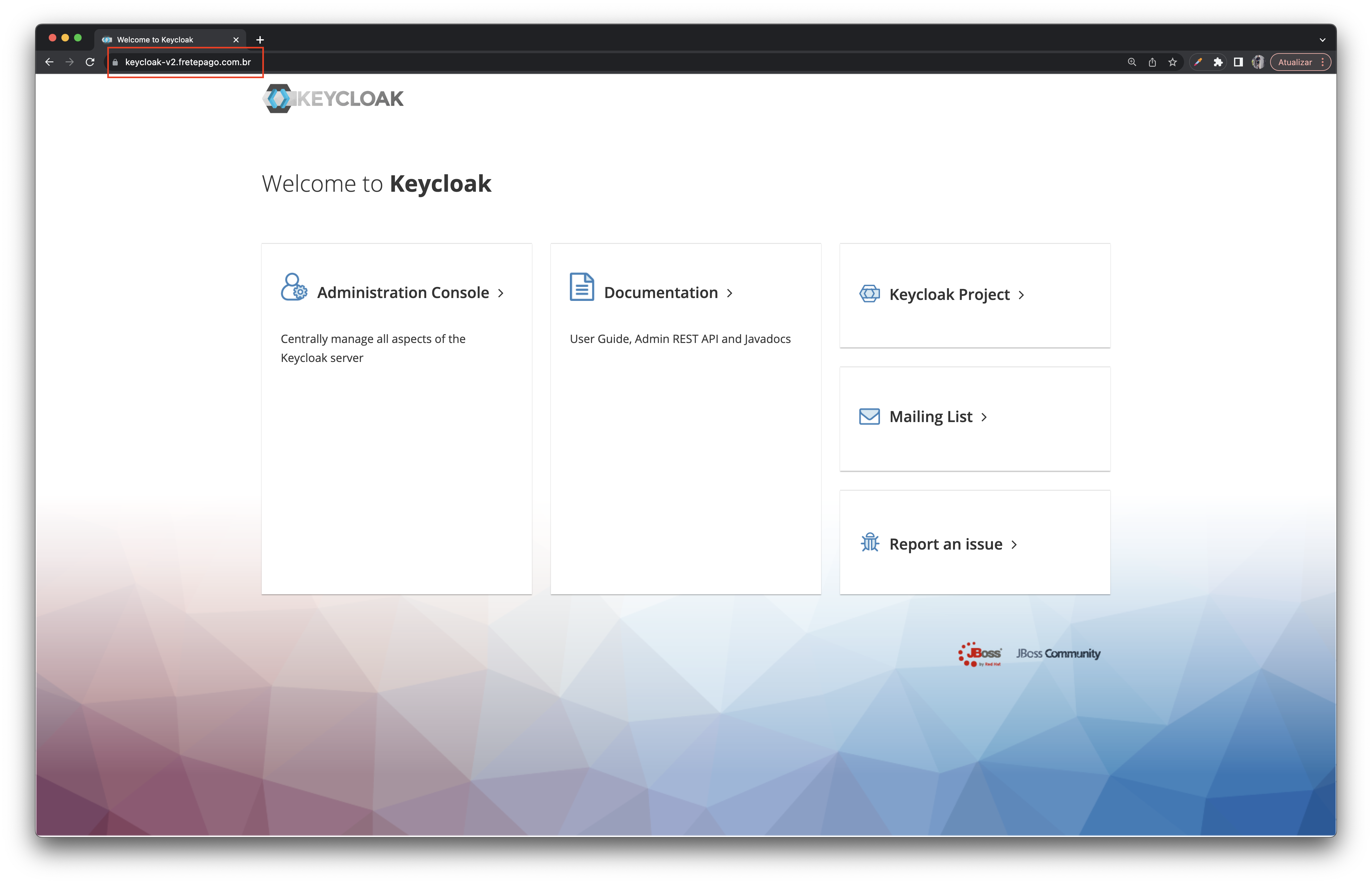
Task: Click the padlock site info icon
Action: (115, 62)
